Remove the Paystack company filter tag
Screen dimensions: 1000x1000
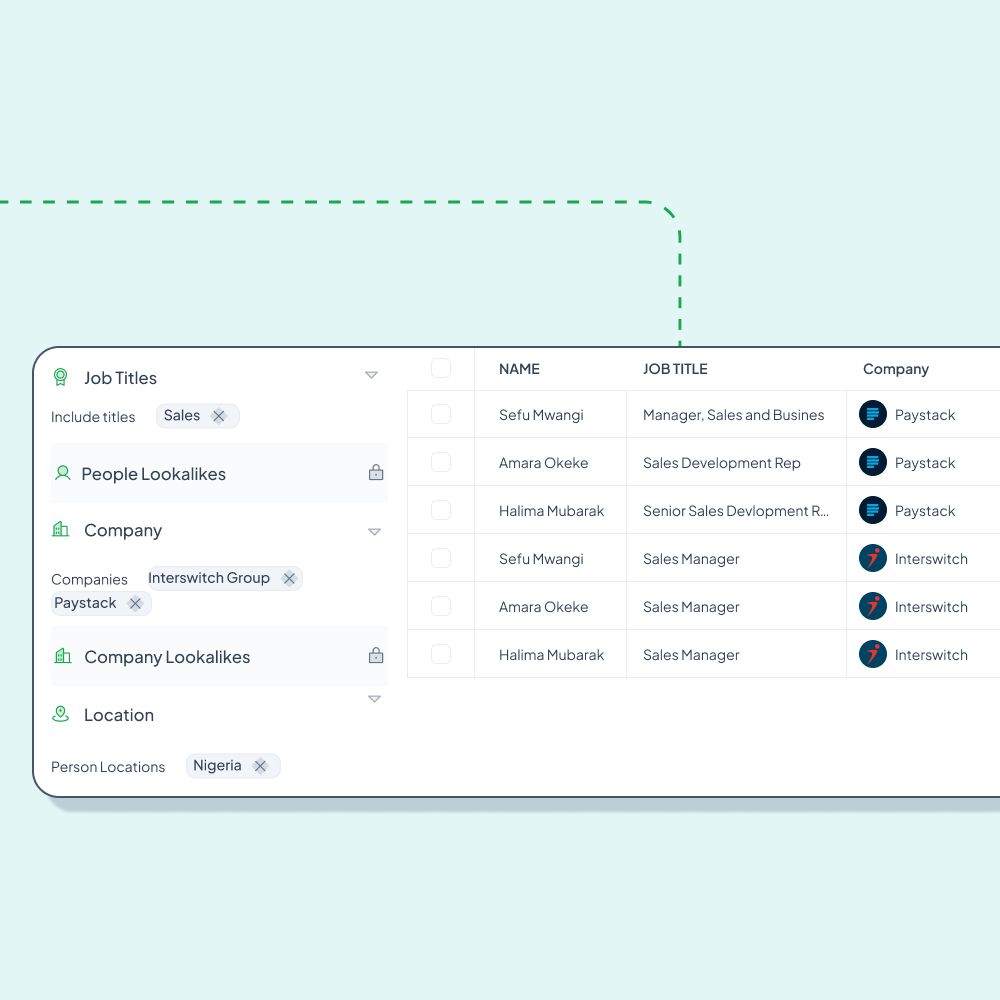click(135, 603)
